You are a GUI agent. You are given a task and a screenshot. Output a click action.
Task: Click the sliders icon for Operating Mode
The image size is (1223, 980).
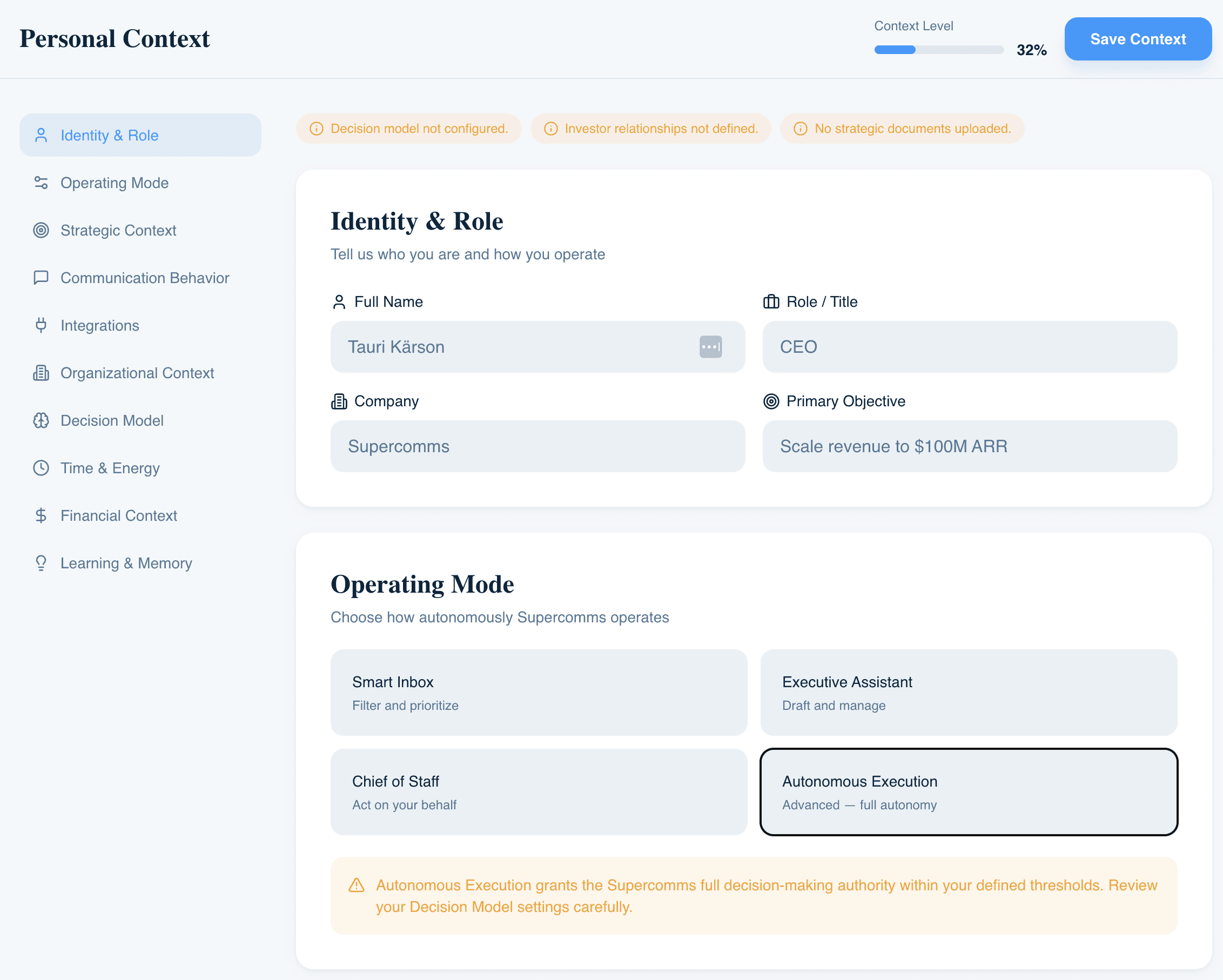pos(41,183)
